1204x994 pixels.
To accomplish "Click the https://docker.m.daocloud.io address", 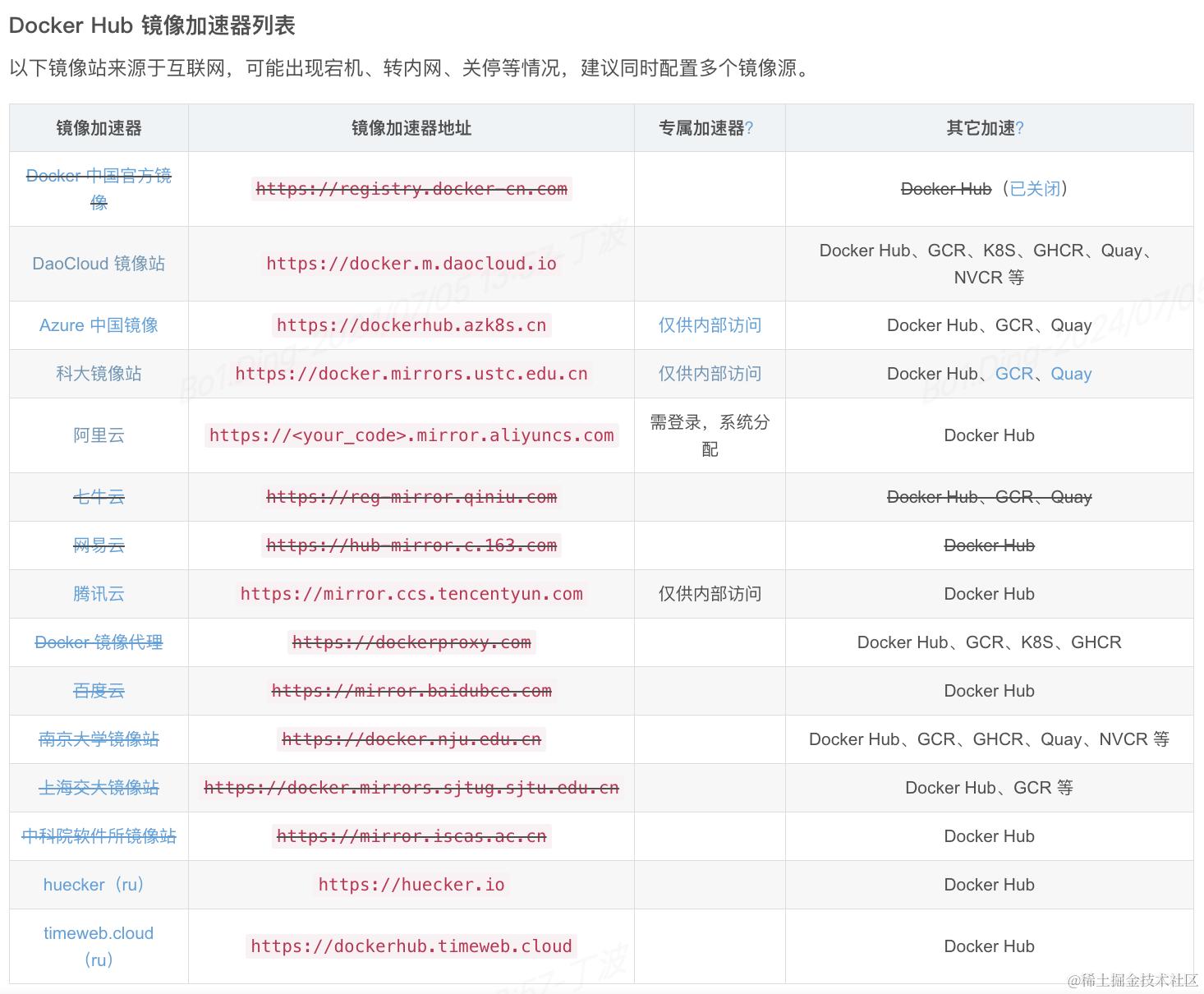I will tap(411, 264).
